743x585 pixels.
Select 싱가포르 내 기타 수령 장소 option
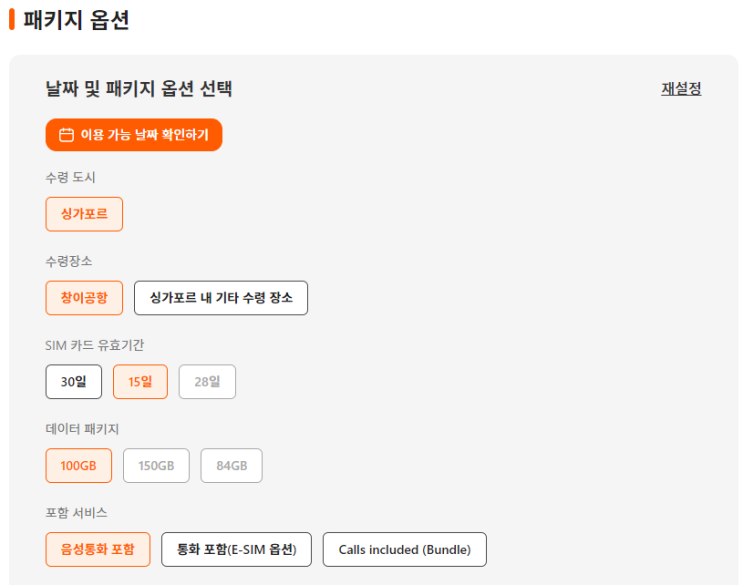pyautogui.click(x=221, y=298)
